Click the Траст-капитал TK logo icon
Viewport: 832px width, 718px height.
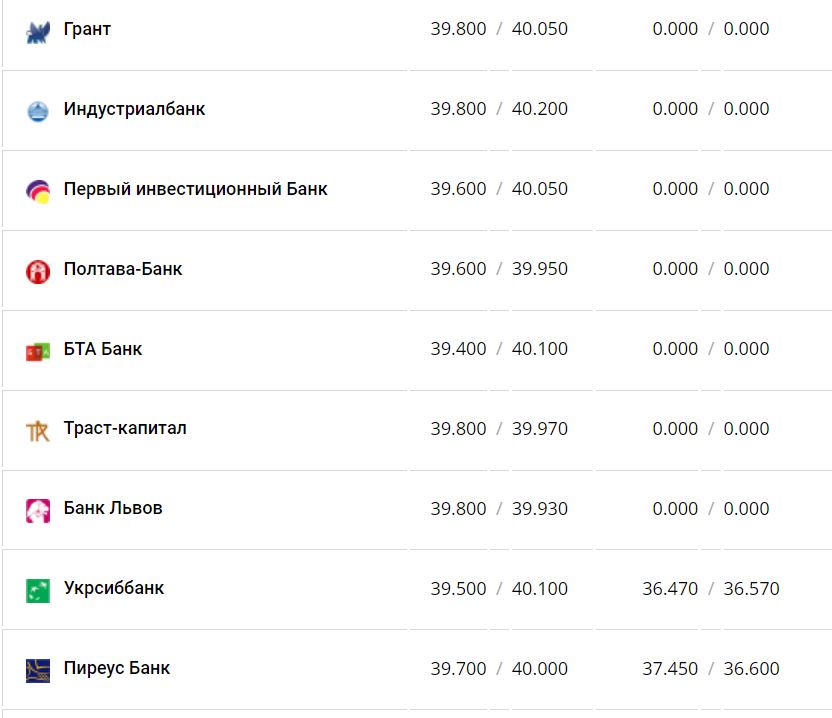tap(38, 431)
